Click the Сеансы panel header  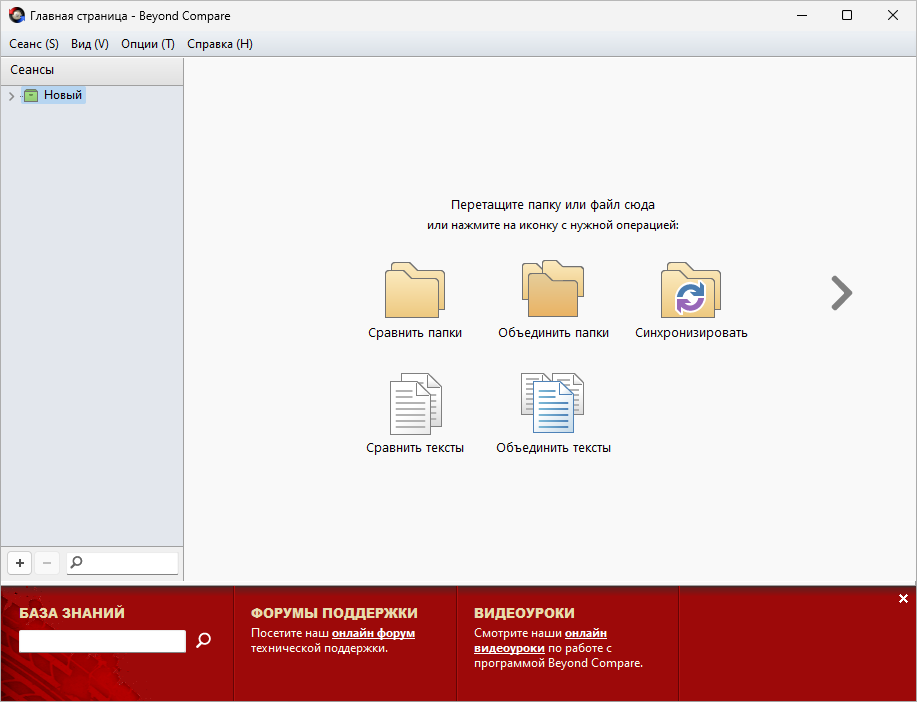click(x=92, y=70)
